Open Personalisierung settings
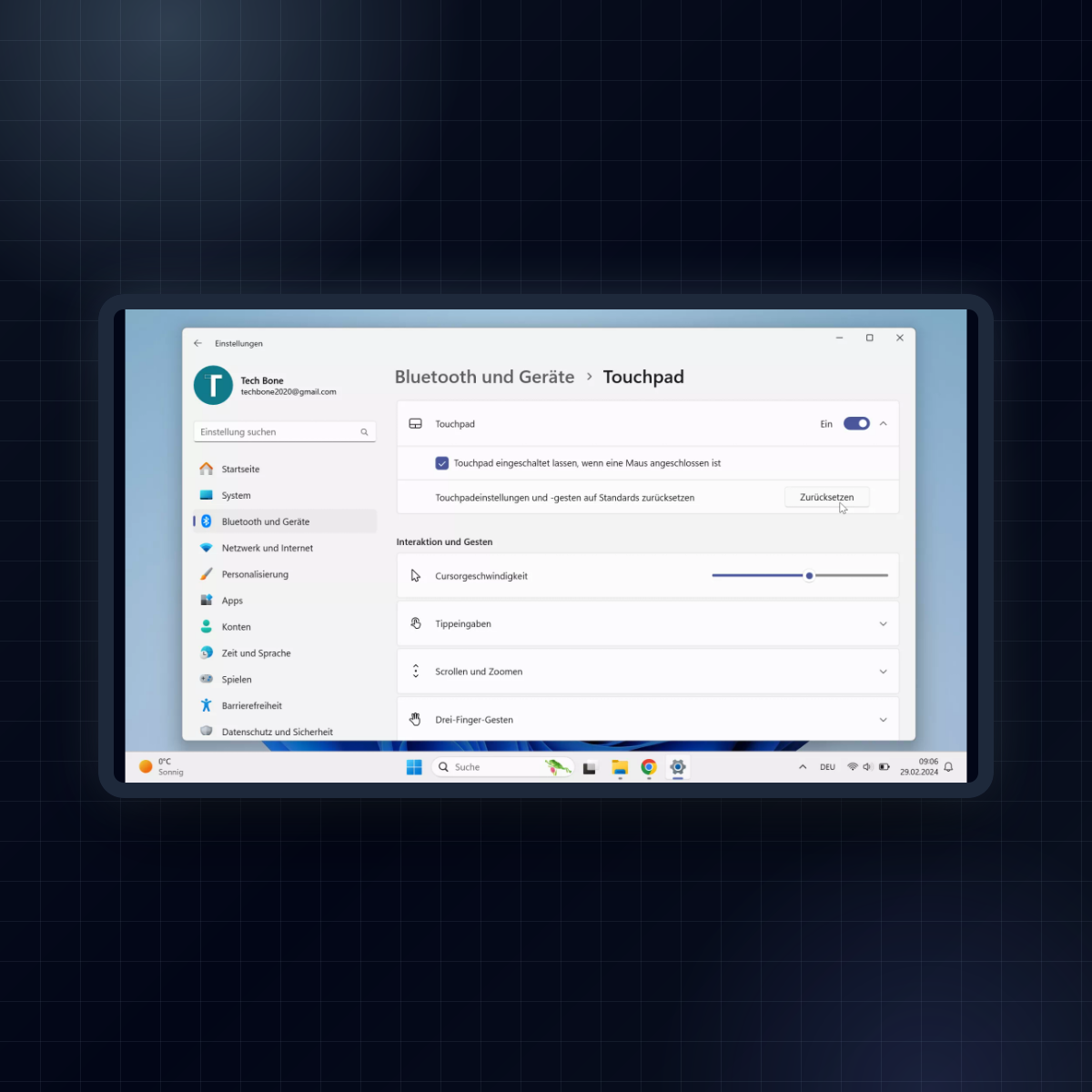Screen dimensions: 1092x1092 click(x=285, y=574)
